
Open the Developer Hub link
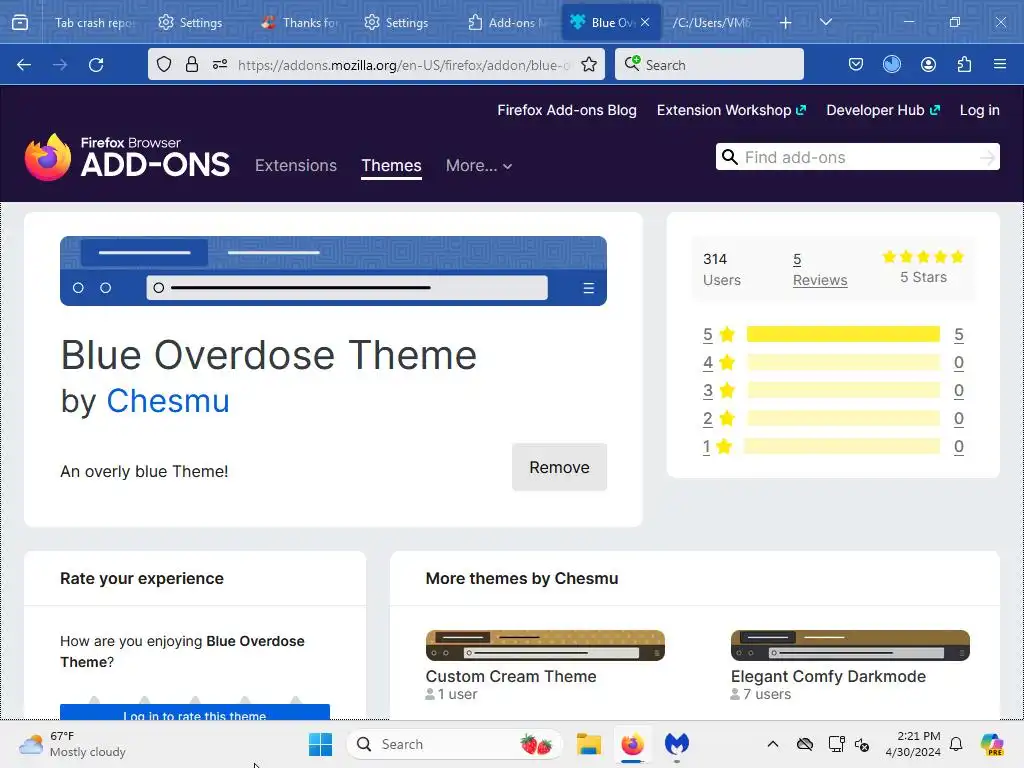coord(883,110)
